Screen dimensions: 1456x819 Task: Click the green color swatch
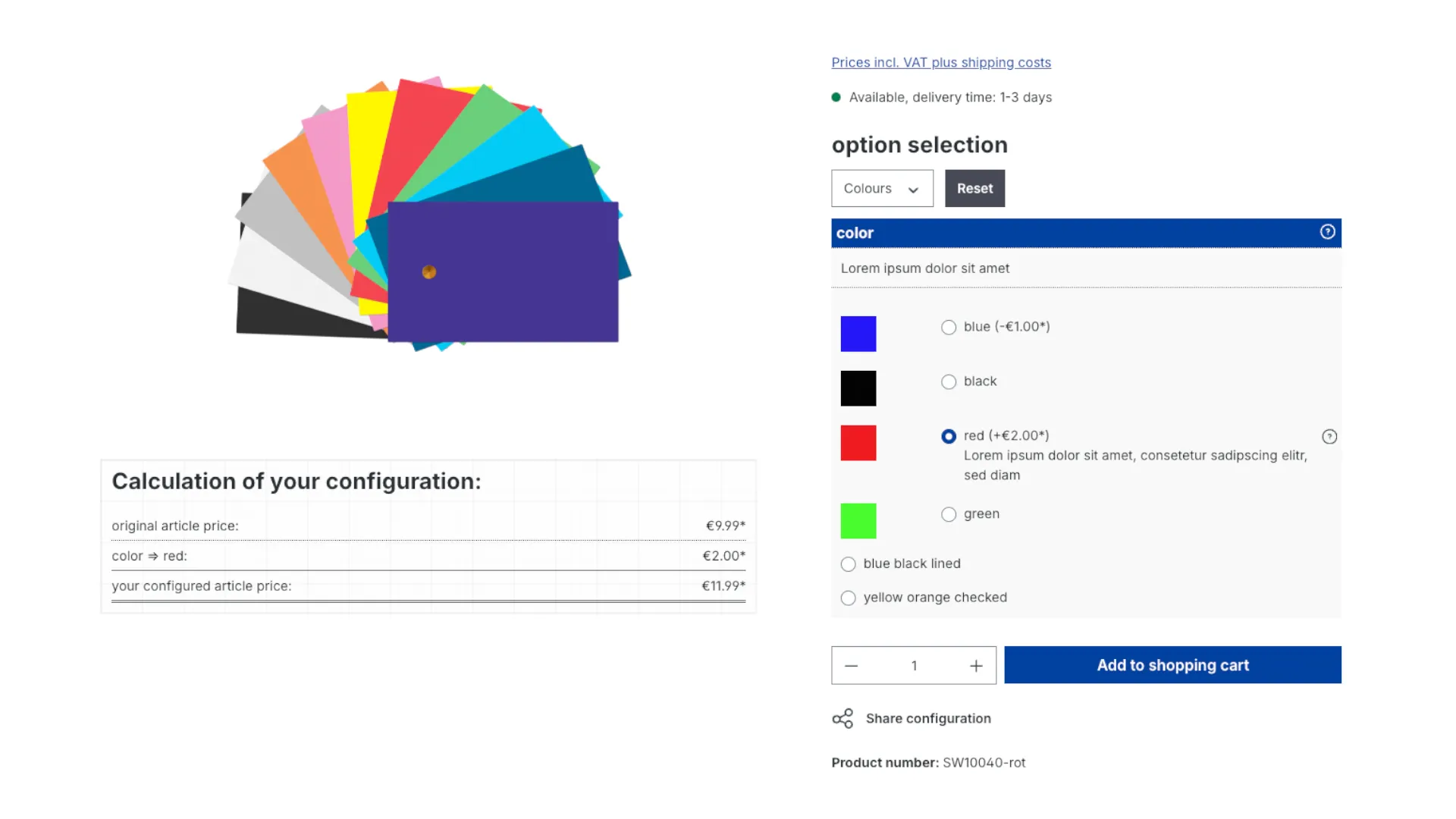coord(858,520)
